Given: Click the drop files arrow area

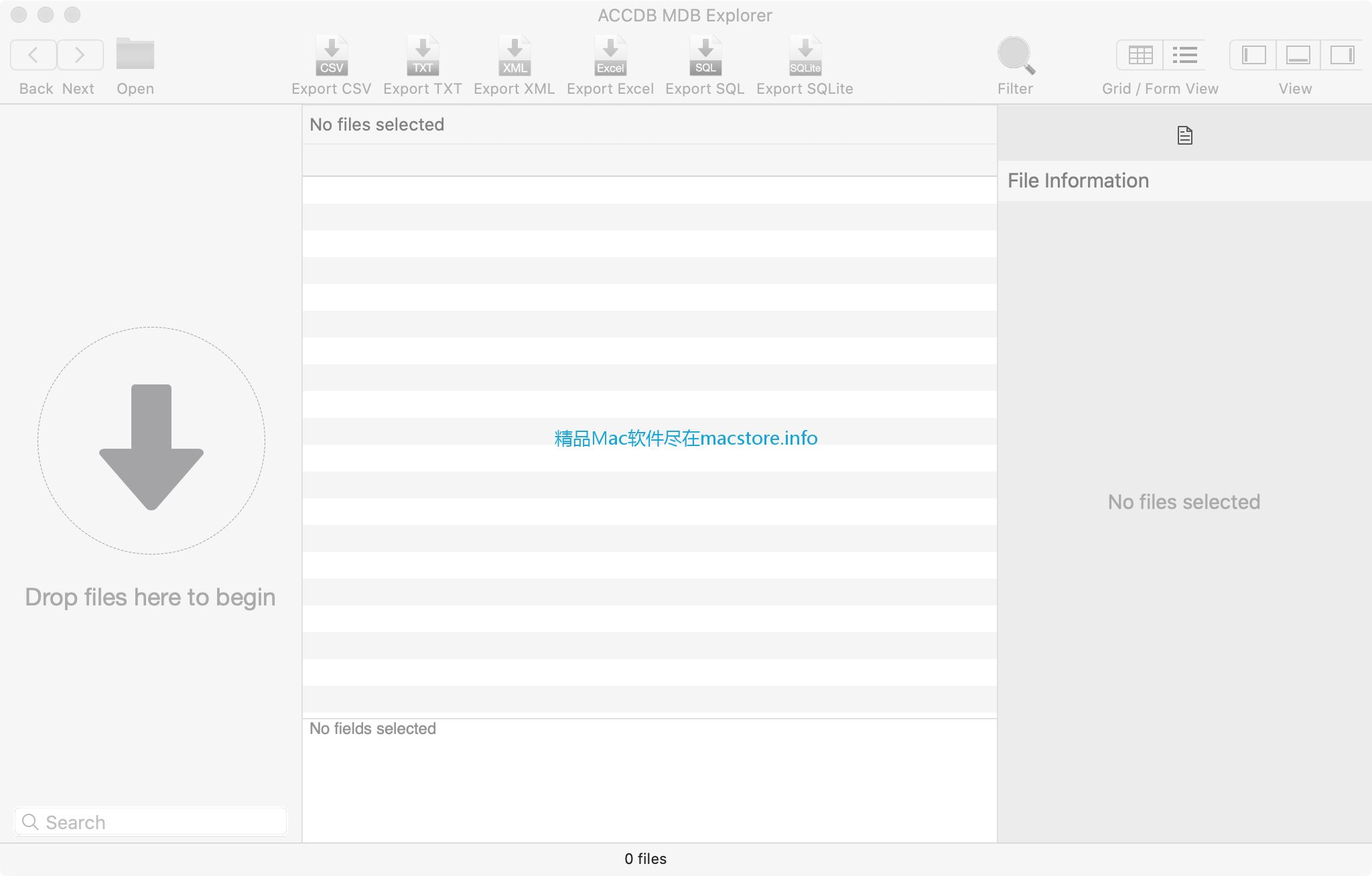Looking at the screenshot, I should coord(151,441).
